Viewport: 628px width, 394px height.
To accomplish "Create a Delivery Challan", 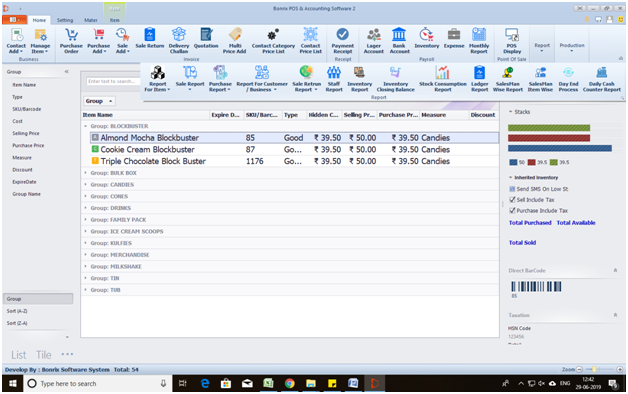I will click(x=179, y=40).
